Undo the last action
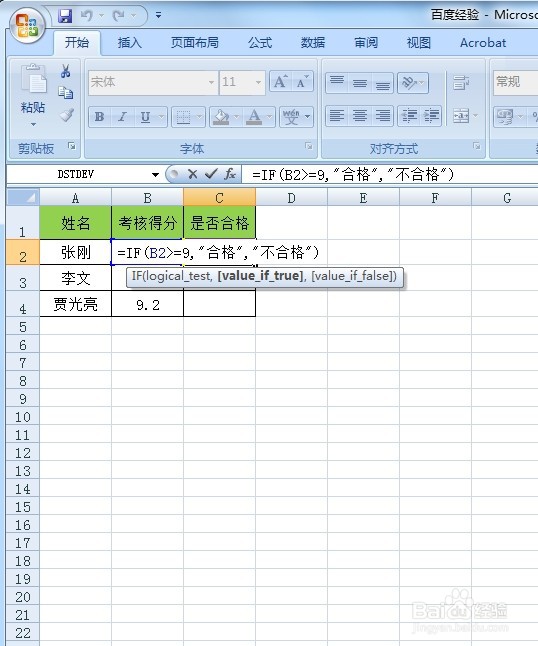The height and width of the screenshot is (646, 538). tap(87, 16)
